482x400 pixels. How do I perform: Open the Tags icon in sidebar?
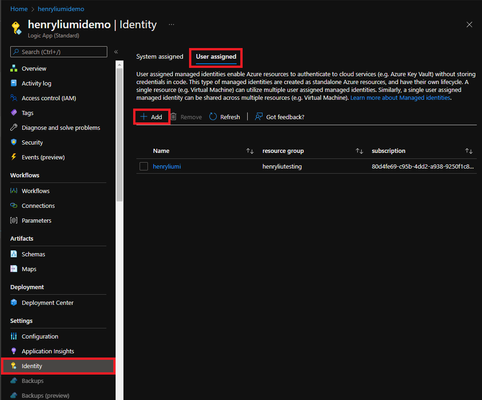(x=14, y=113)
